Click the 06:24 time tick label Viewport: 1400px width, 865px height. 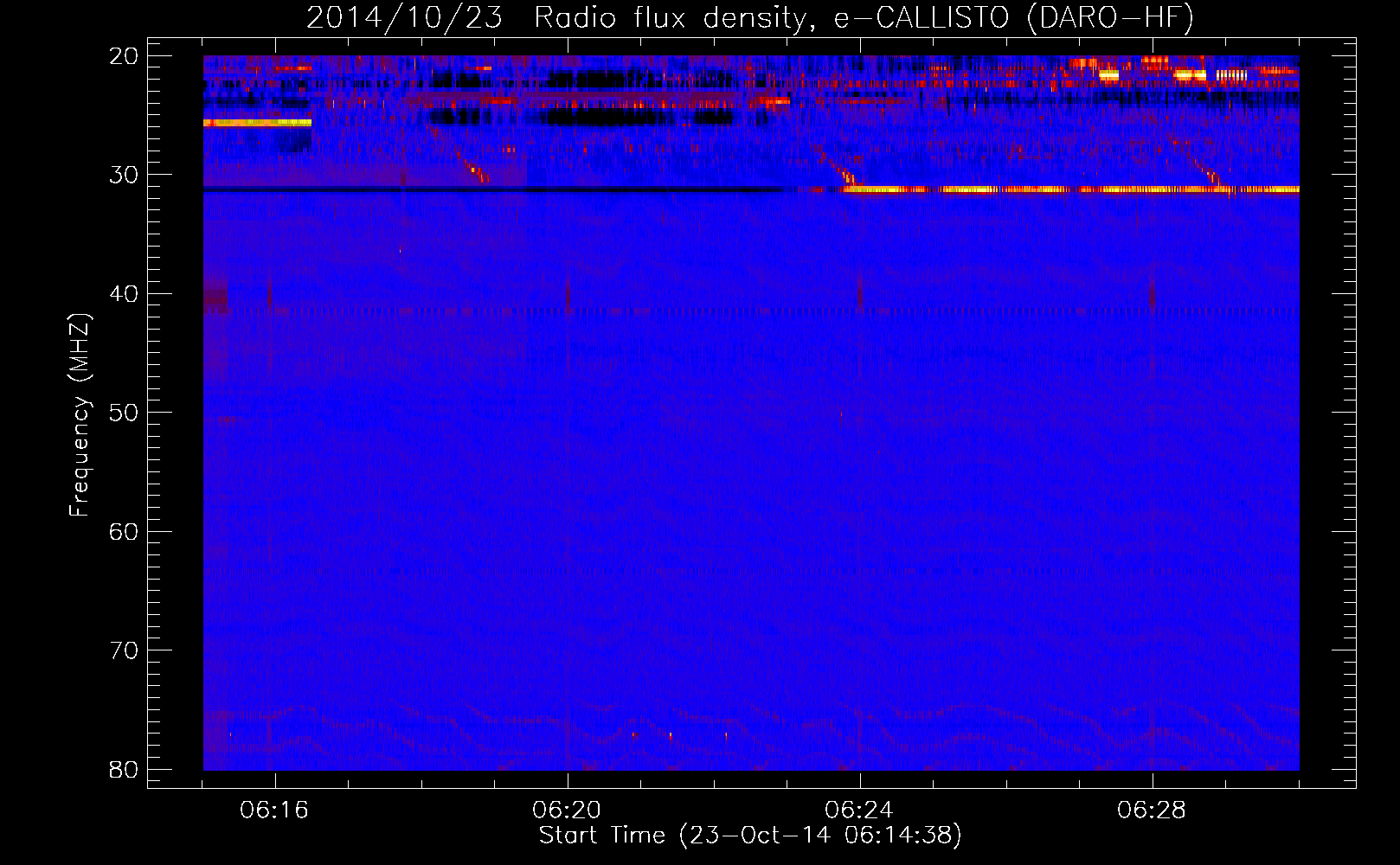[859, 811]
